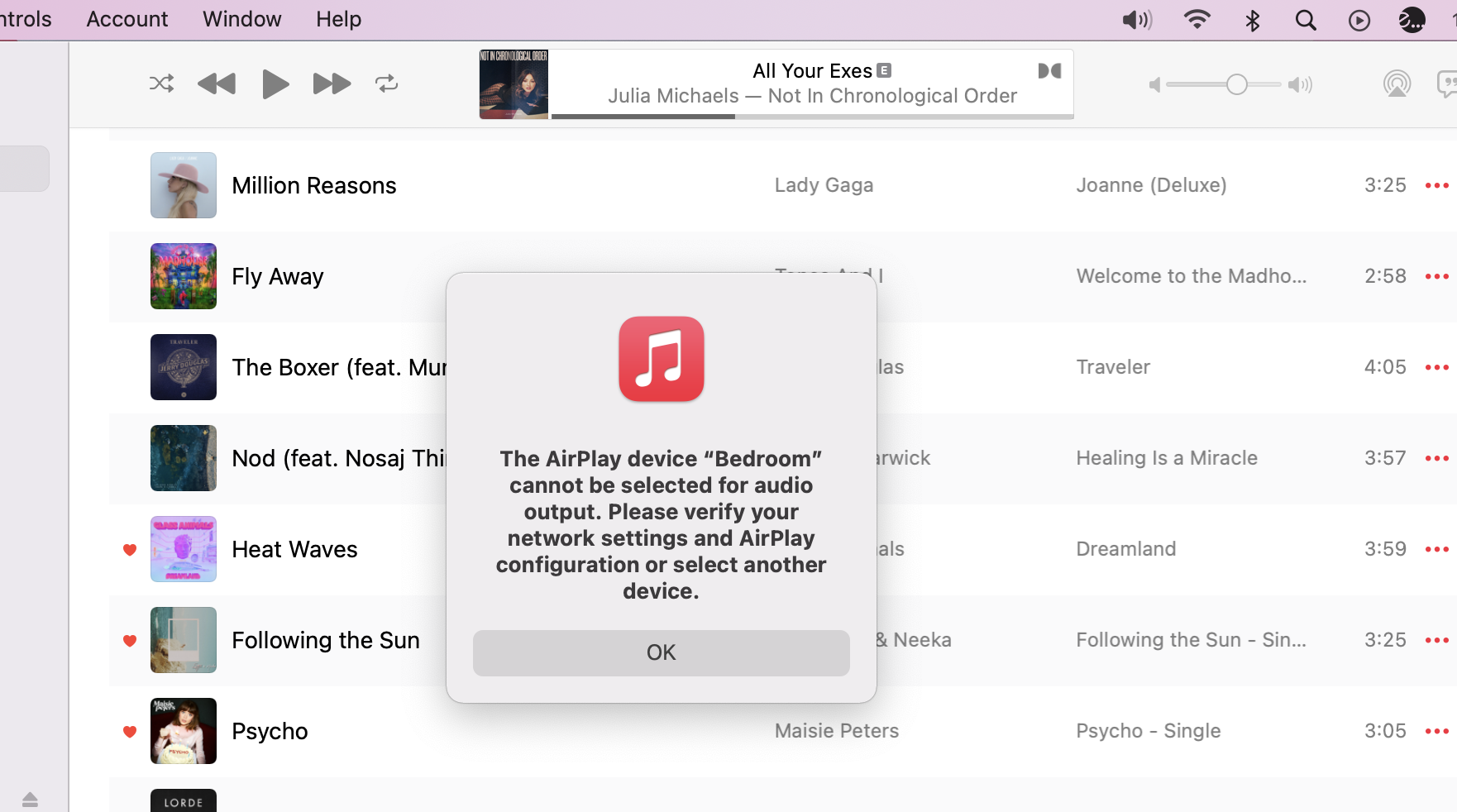Screen dimensions: 1457x812
Task: Click the eject icon in sidebar
Action: [x=30, y=799]
